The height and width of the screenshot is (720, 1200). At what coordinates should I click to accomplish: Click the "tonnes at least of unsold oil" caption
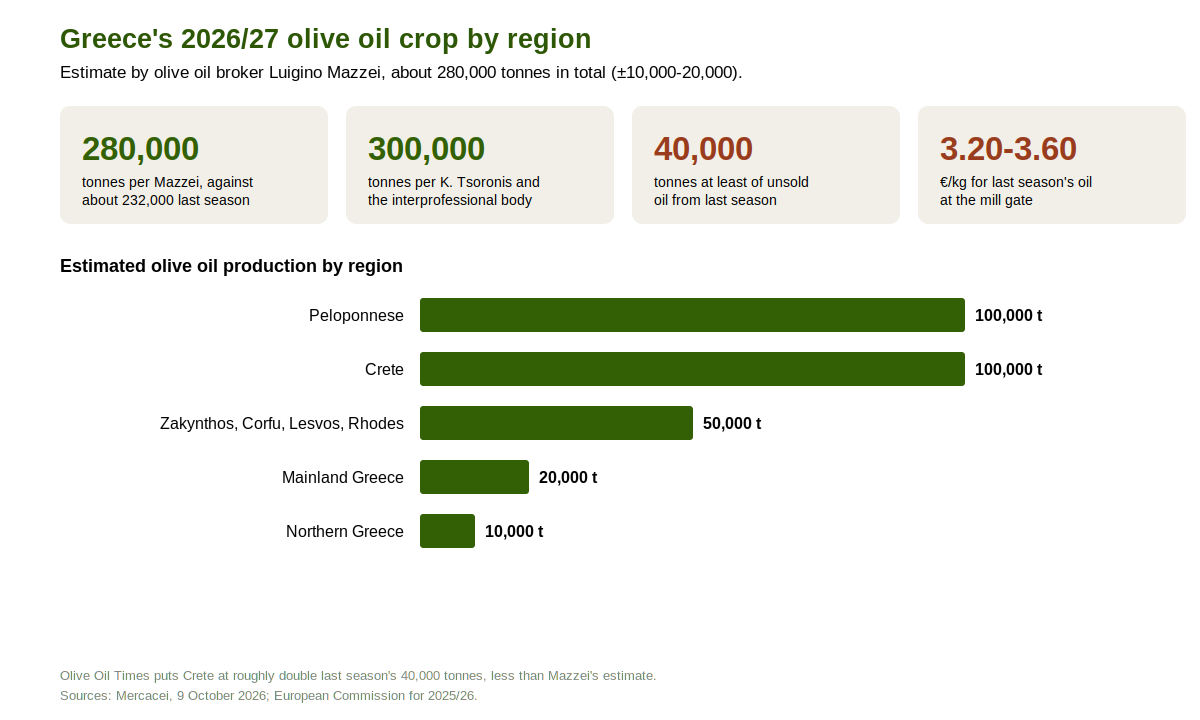pos(731,191)
